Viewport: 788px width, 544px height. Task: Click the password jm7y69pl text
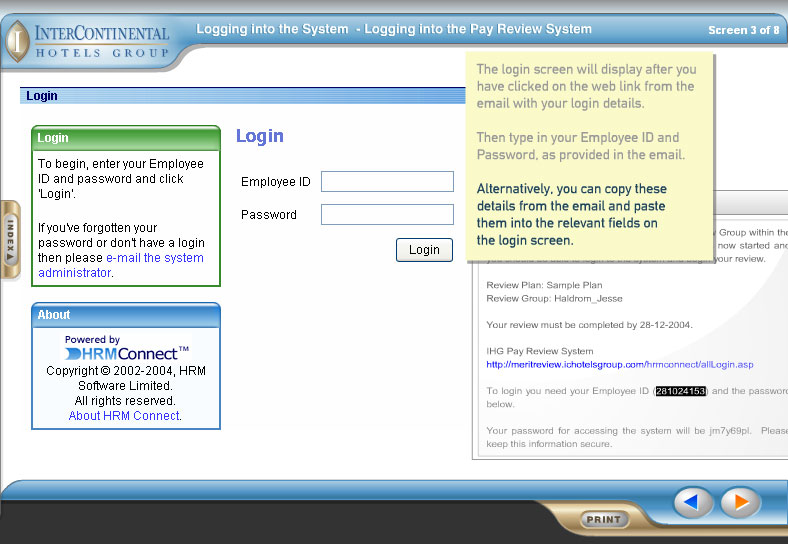pos(729,431)
